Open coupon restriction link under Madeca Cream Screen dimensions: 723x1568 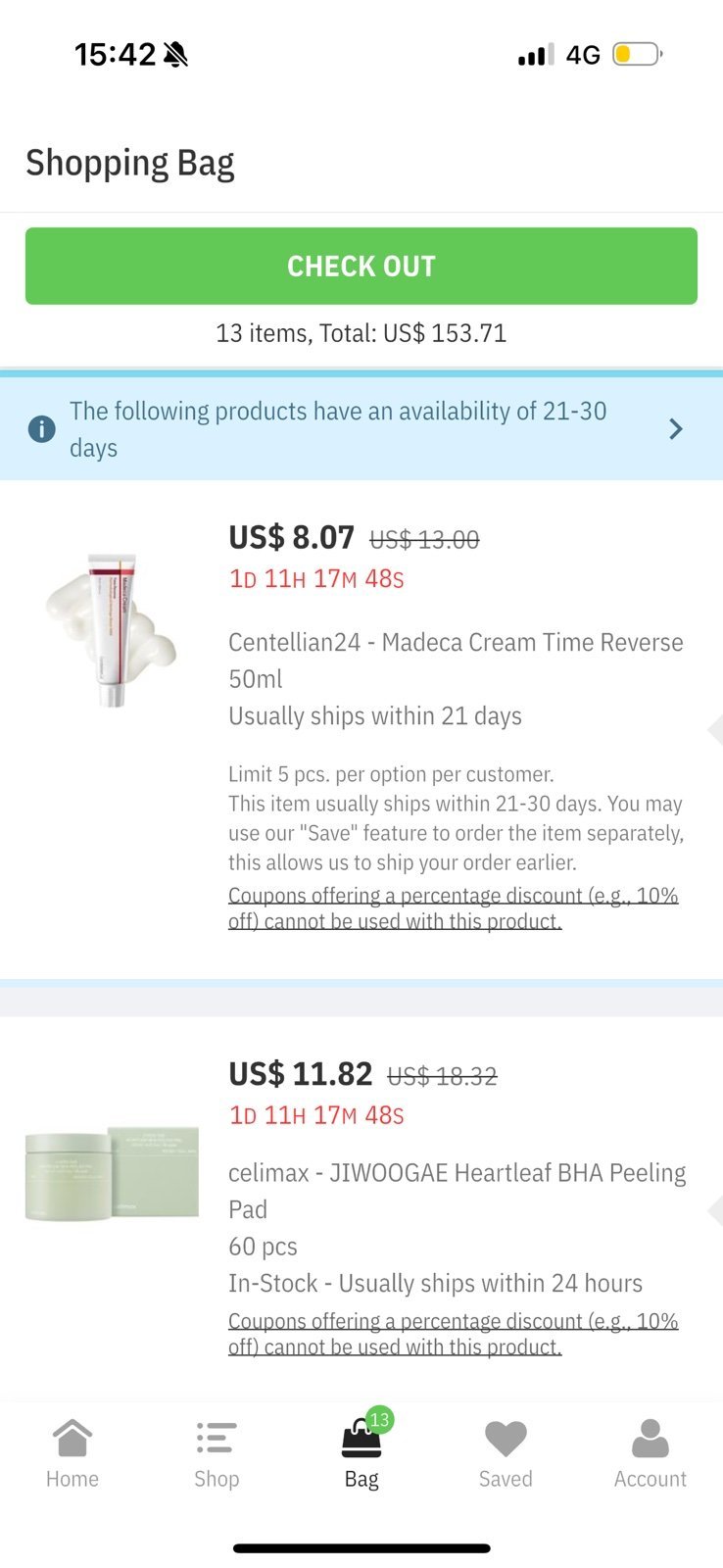453,908
